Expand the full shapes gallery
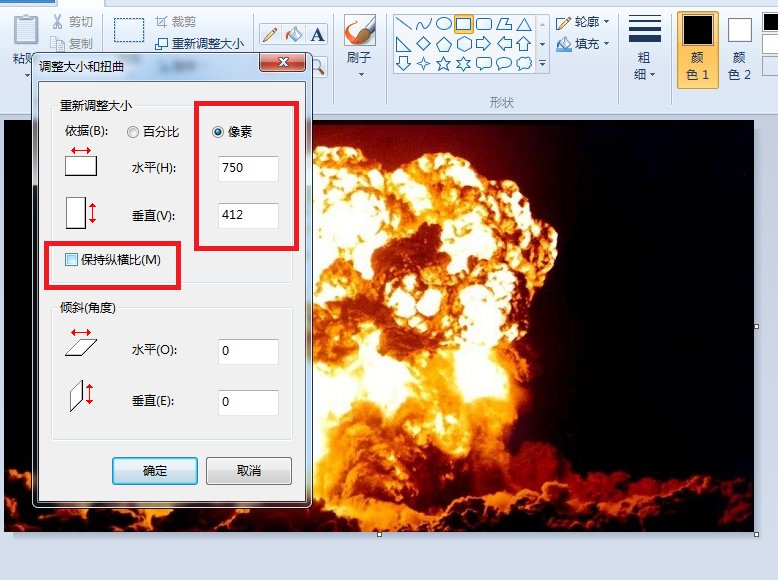 coord(542,64)
